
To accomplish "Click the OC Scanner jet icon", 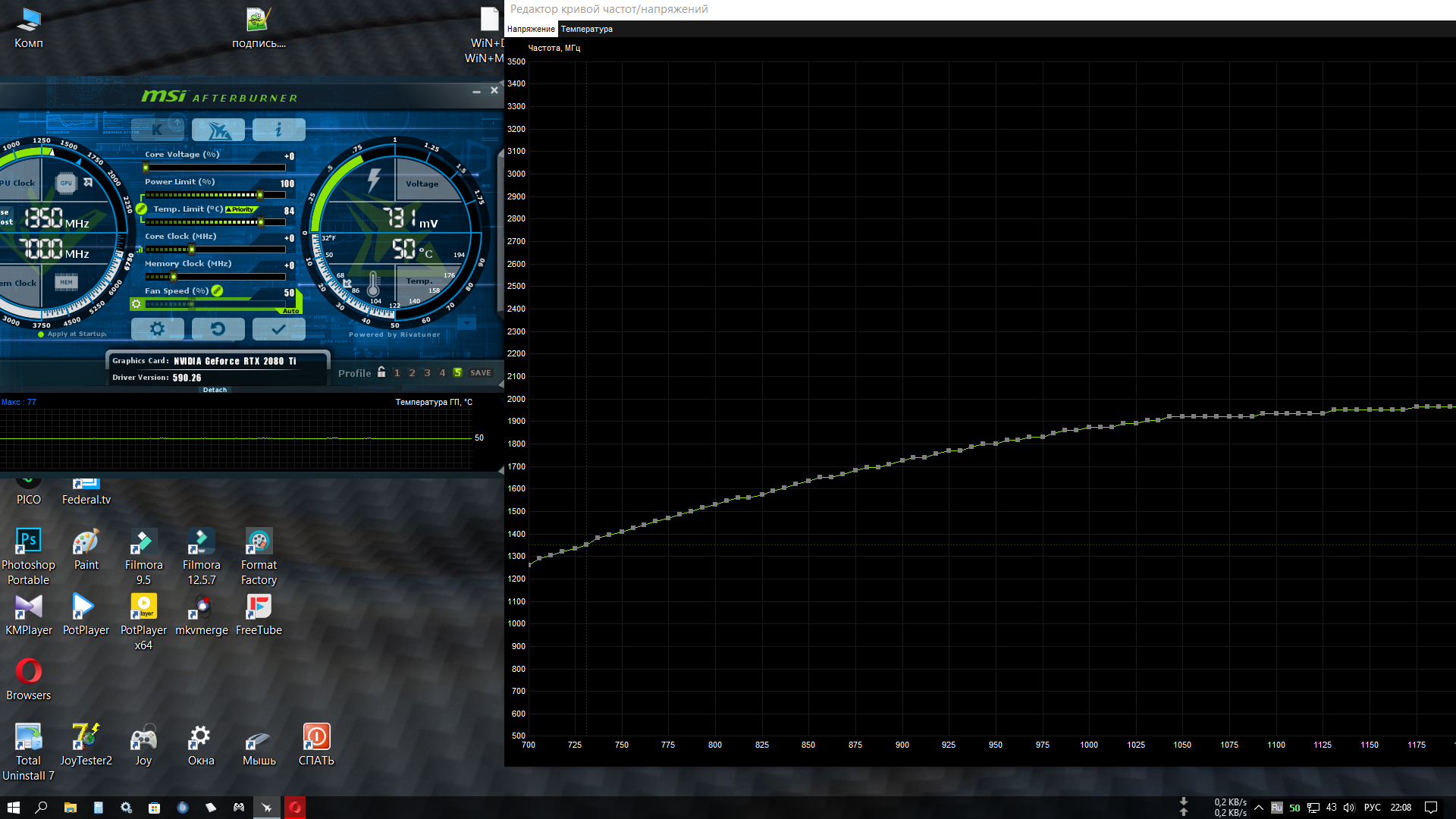I will pos(218,130).
